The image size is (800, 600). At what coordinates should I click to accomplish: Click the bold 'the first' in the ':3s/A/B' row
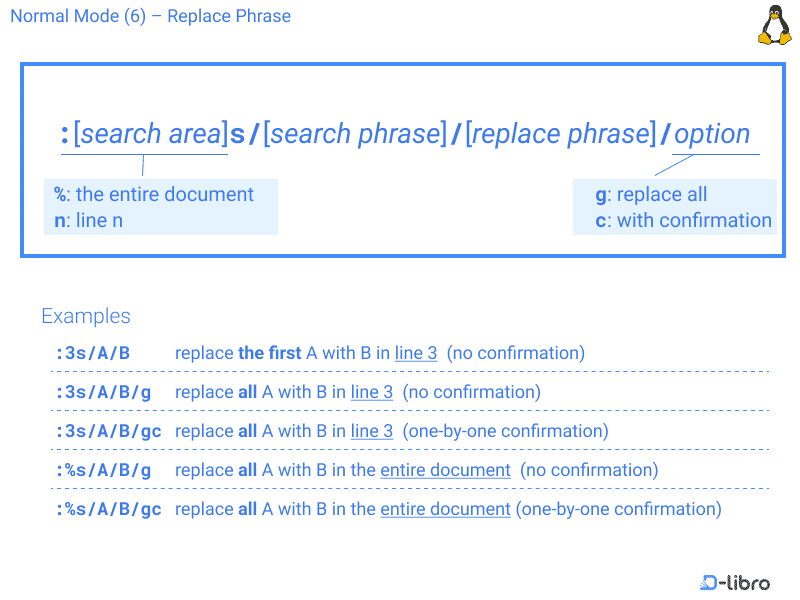point(270,353)
